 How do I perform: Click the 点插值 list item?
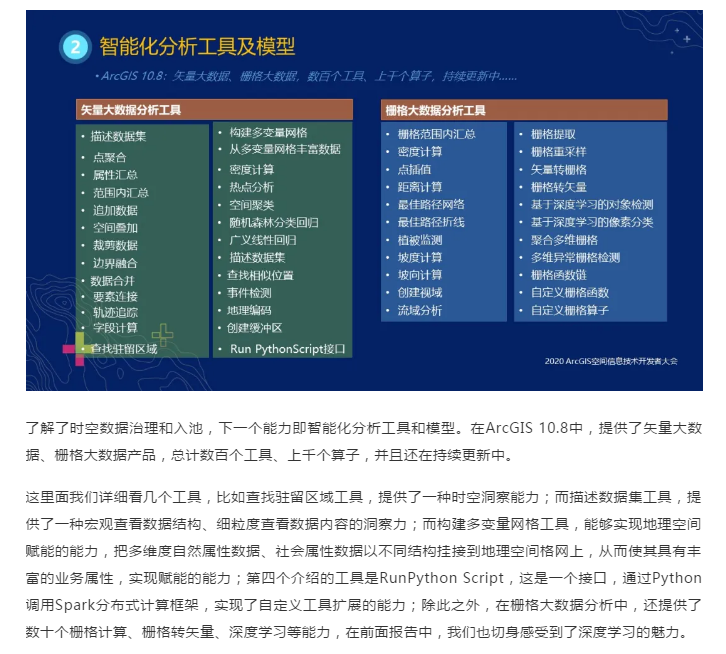click(x=414, y=170)
